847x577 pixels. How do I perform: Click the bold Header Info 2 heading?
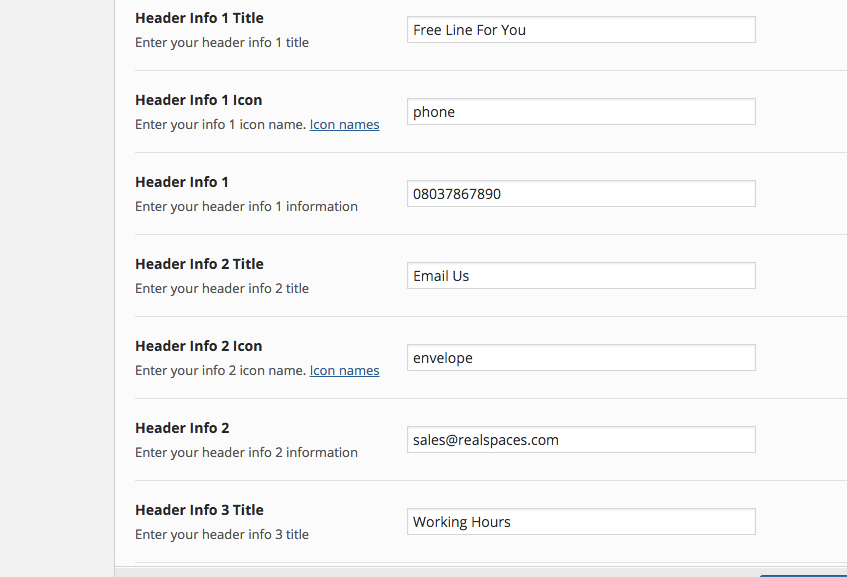[182, 428]
